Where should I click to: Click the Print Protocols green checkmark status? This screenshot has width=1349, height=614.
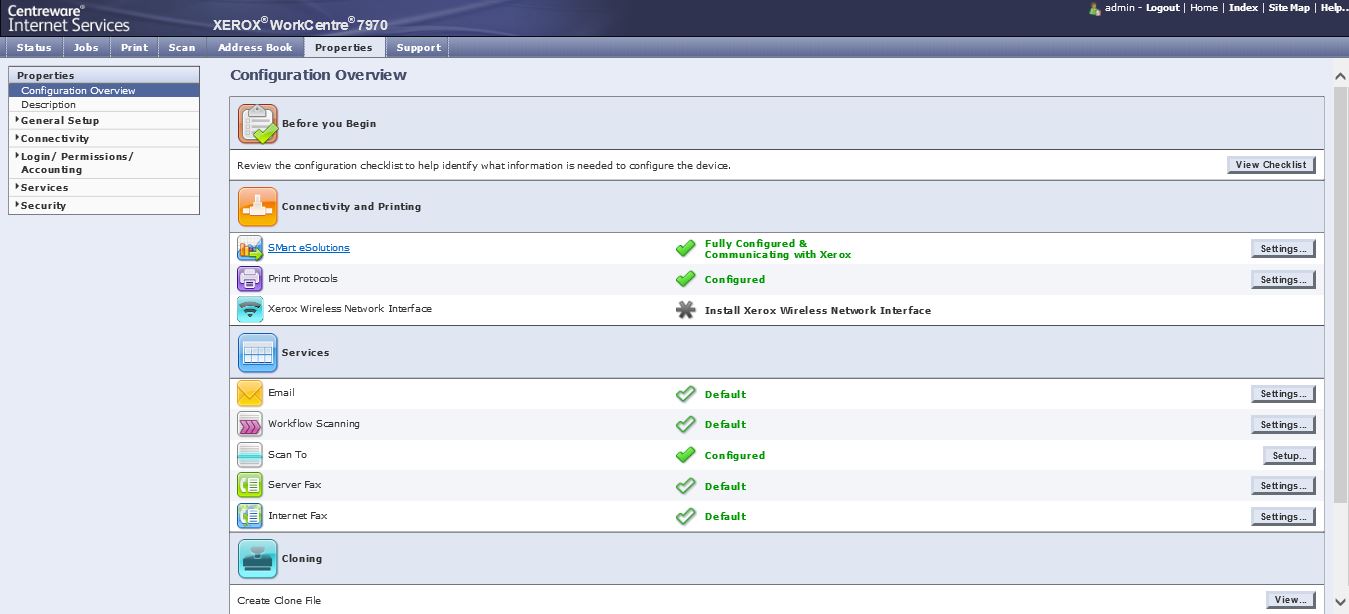coord(685,279)
